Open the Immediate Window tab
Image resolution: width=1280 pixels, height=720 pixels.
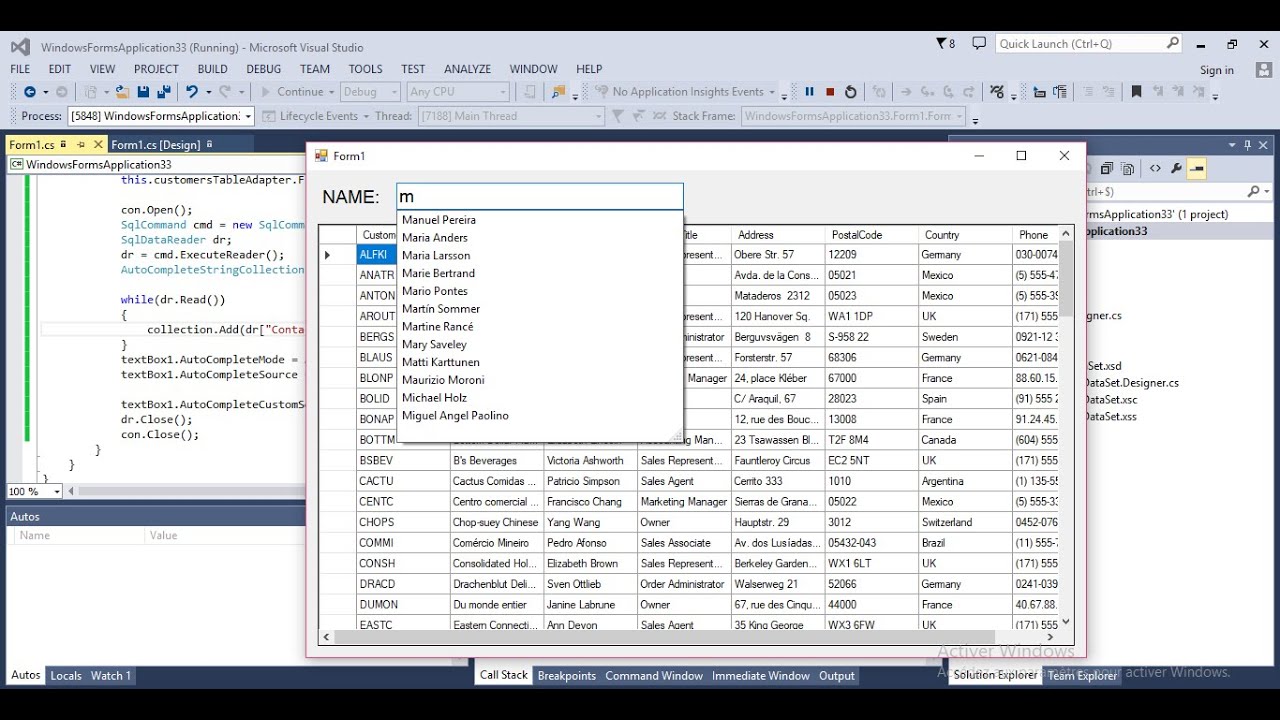tap(761, 676)
